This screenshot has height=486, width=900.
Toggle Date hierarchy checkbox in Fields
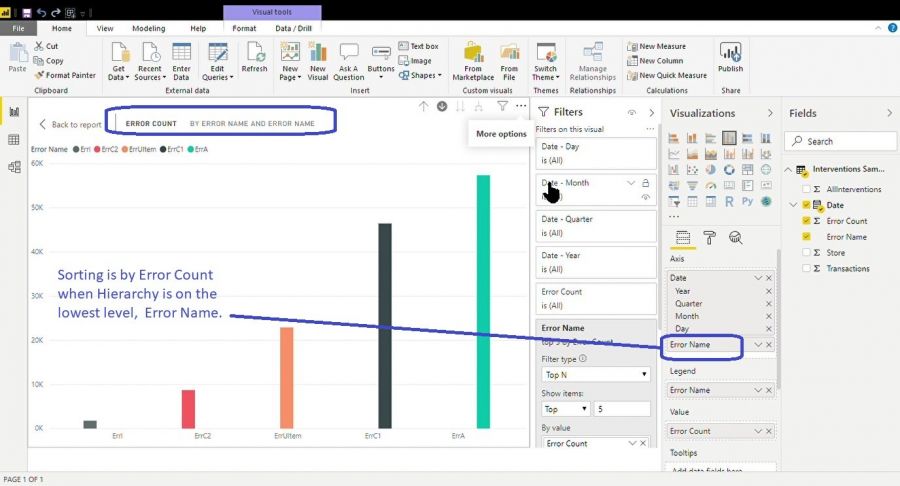806,205
